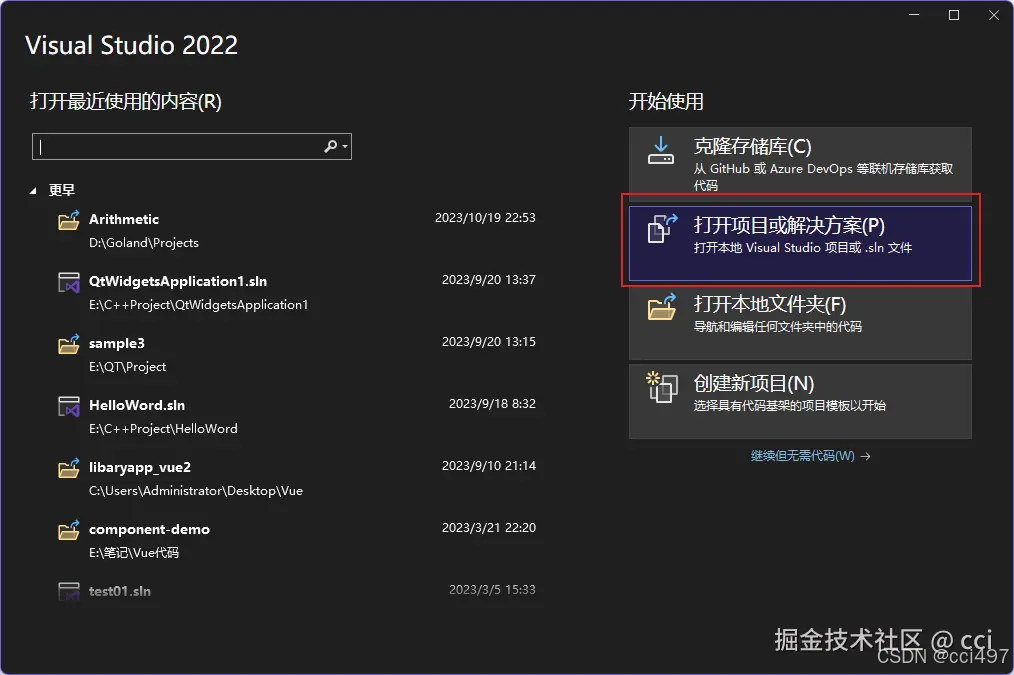Collapse the 更早 group

(33, 191)
